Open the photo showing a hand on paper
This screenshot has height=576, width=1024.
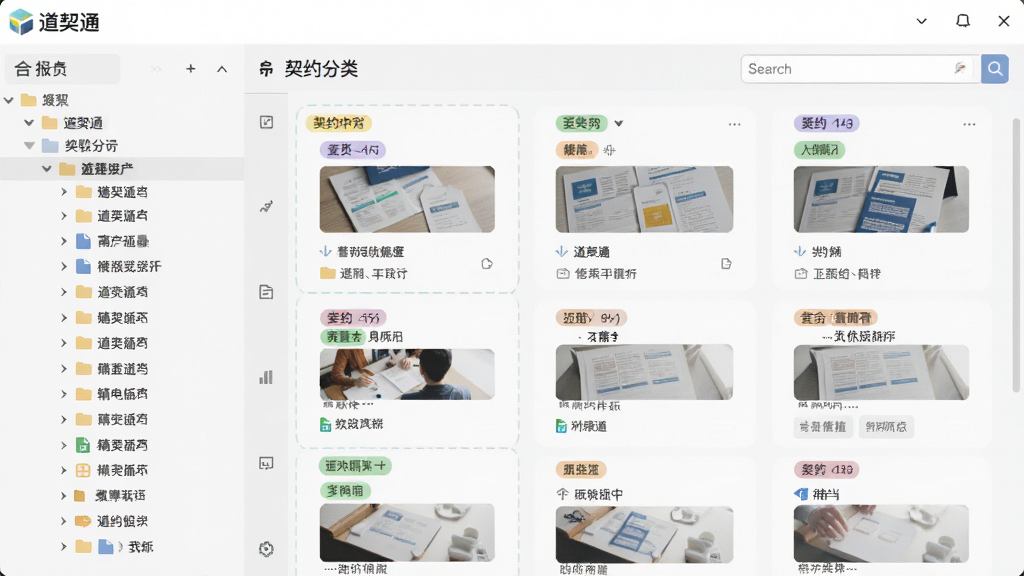click(881, 533)
